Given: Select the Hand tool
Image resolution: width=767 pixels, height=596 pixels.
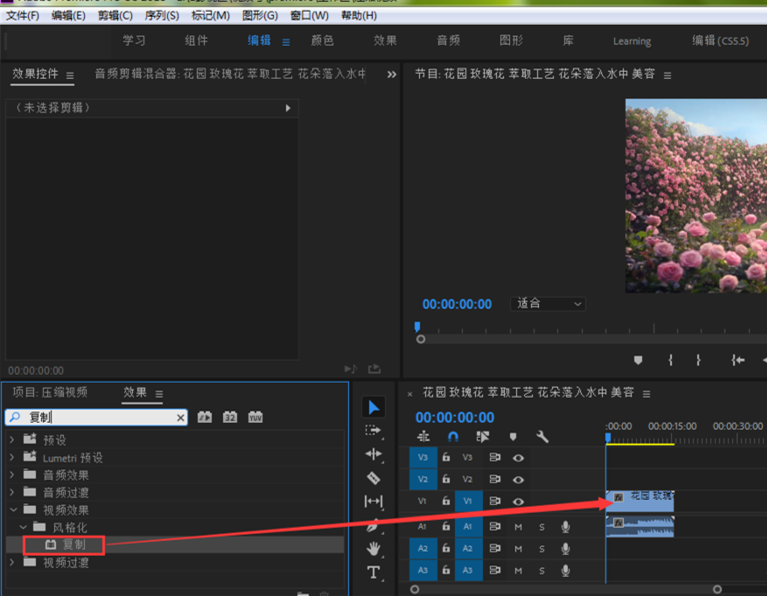Looking at the screenshot, I should pos(373,549).
